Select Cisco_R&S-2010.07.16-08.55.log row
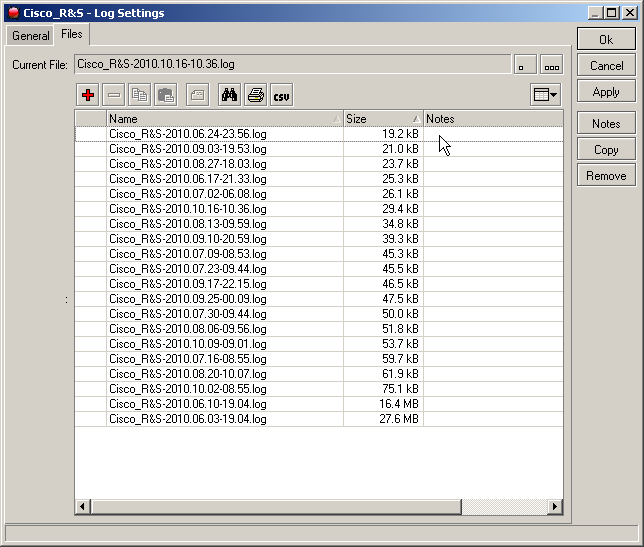Image resolution: width=644 pixels, height=547 pixels. (x=319, y=359)
